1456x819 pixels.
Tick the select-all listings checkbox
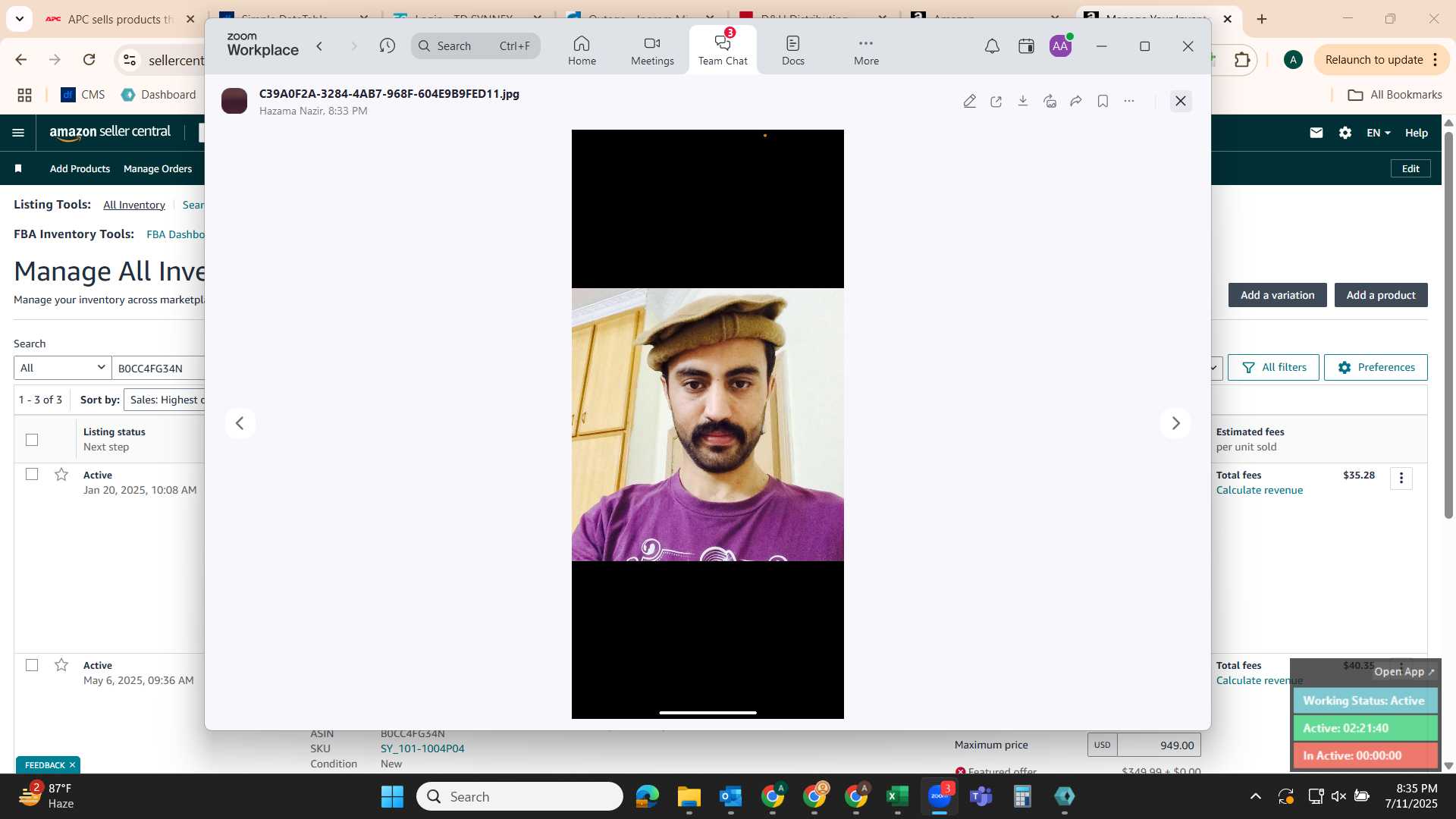click(32, 439)
